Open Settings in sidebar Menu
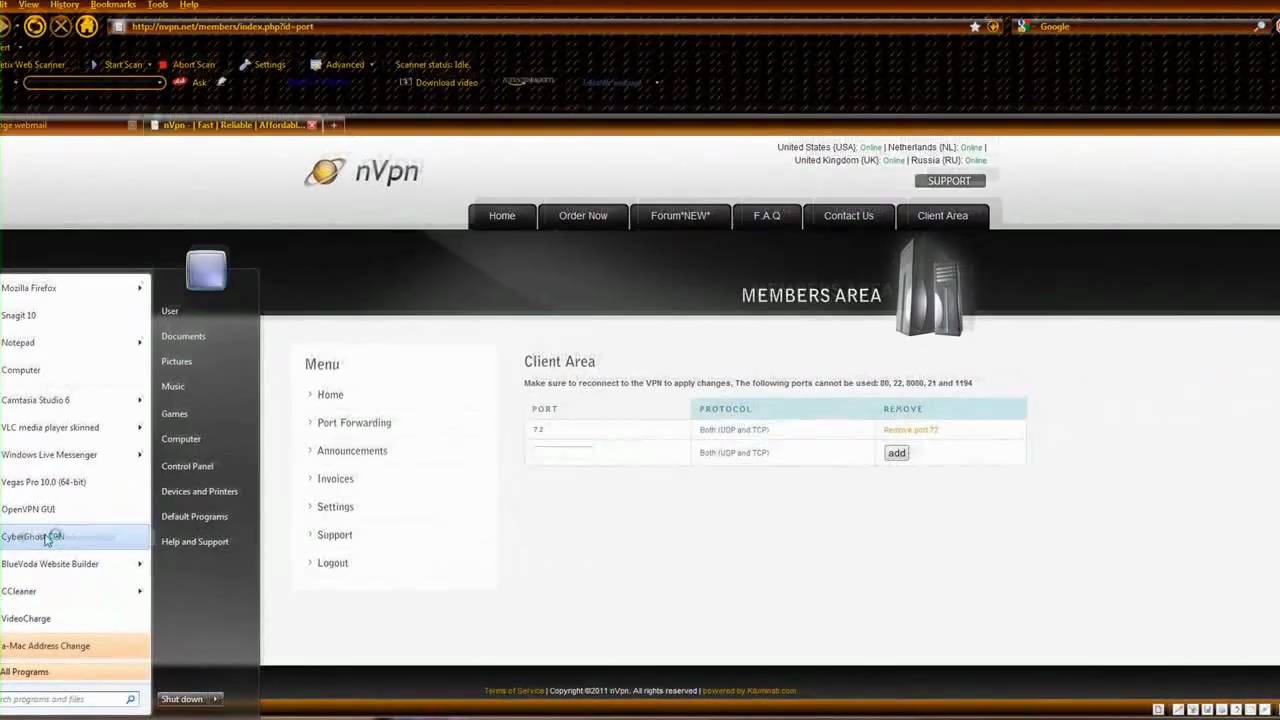The width and height of the screenshot is (1280, 720). (335, 507)
